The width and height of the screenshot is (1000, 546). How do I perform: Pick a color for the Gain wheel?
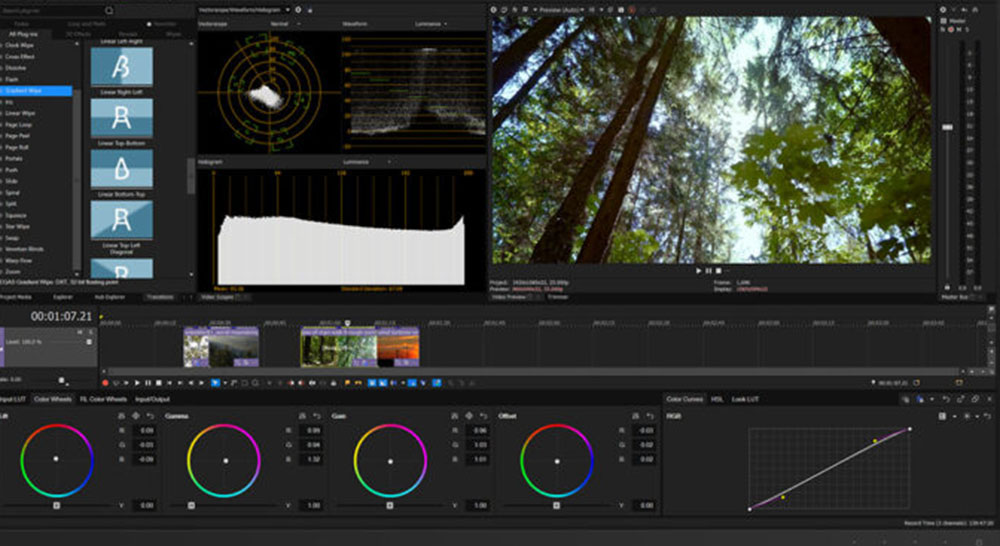tap(468, 416)
